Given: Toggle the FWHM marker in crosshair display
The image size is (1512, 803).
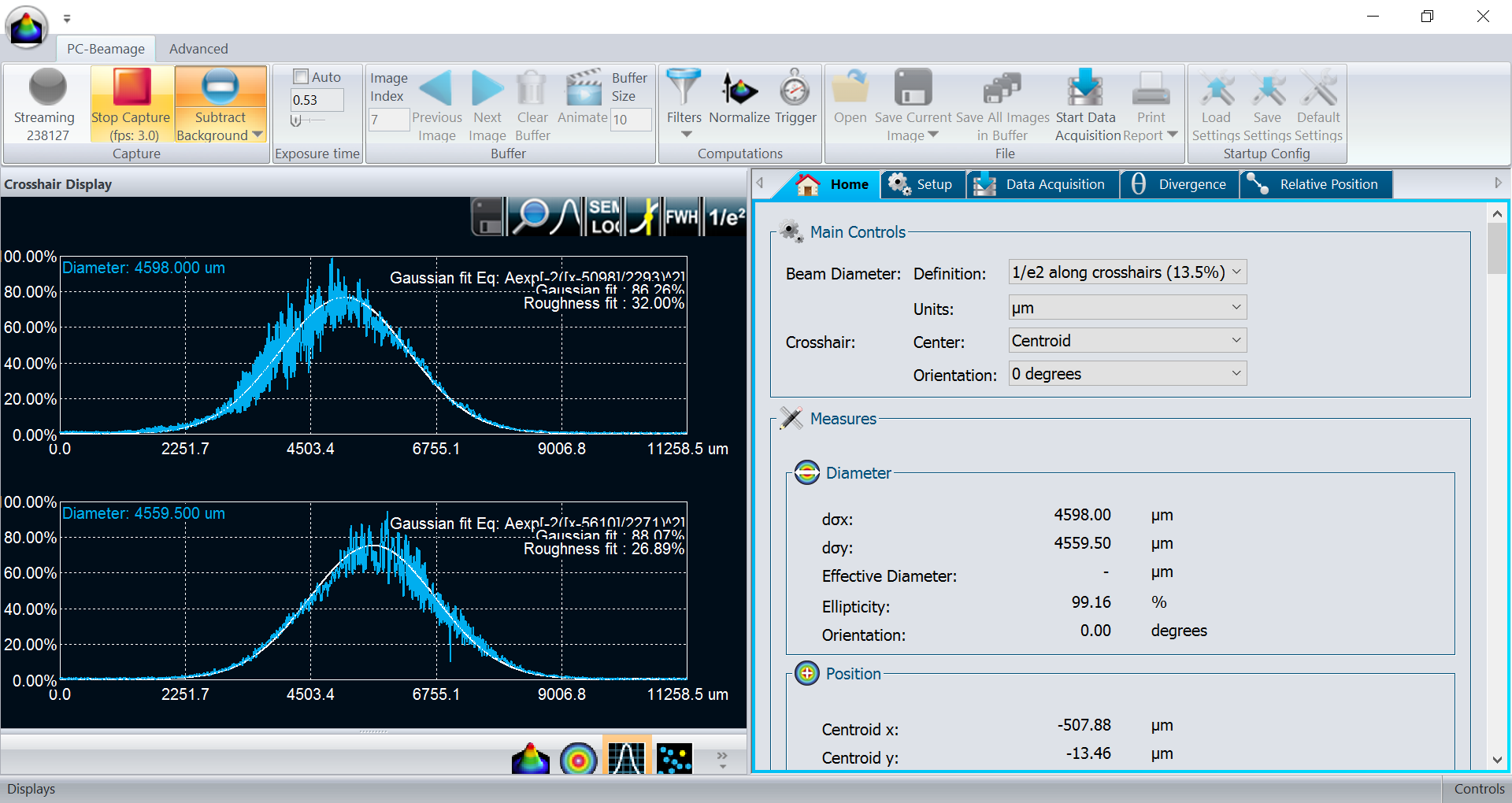Looking at the screenshot, I should pyautogui.click(x=681, y=216).
